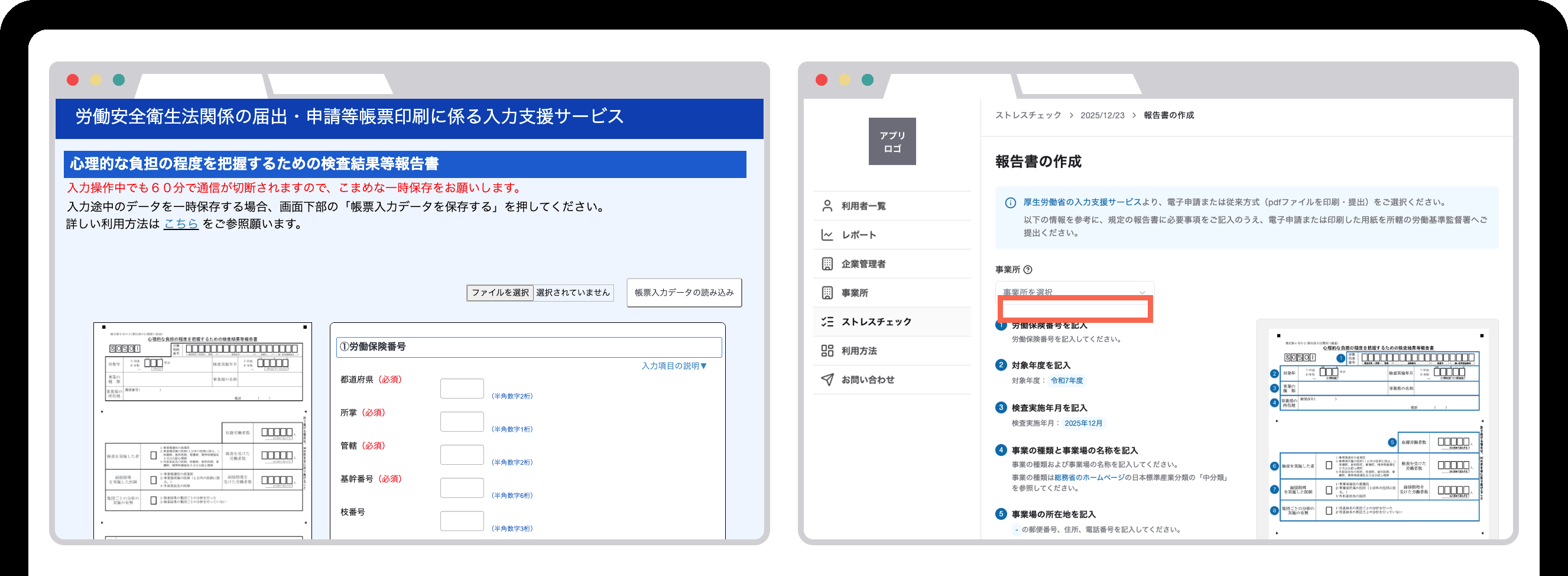Click ストレスチェック breadcrumb link
Screen dimensions: 1568x576
(x=1027, y=115)
